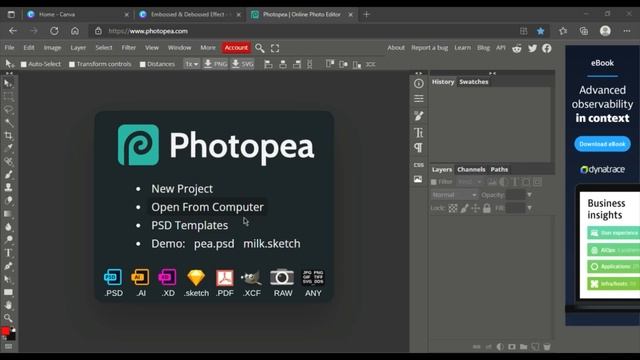Open the CSS panel icon
This screenshot has width=640, height=360.
tap(418, 165)
